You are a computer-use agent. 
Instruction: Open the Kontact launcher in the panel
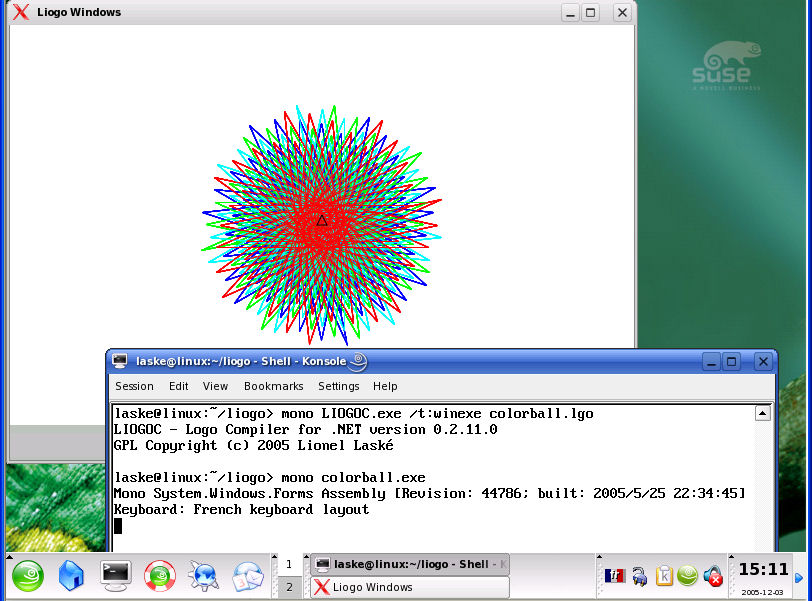(x=247, y=575)
